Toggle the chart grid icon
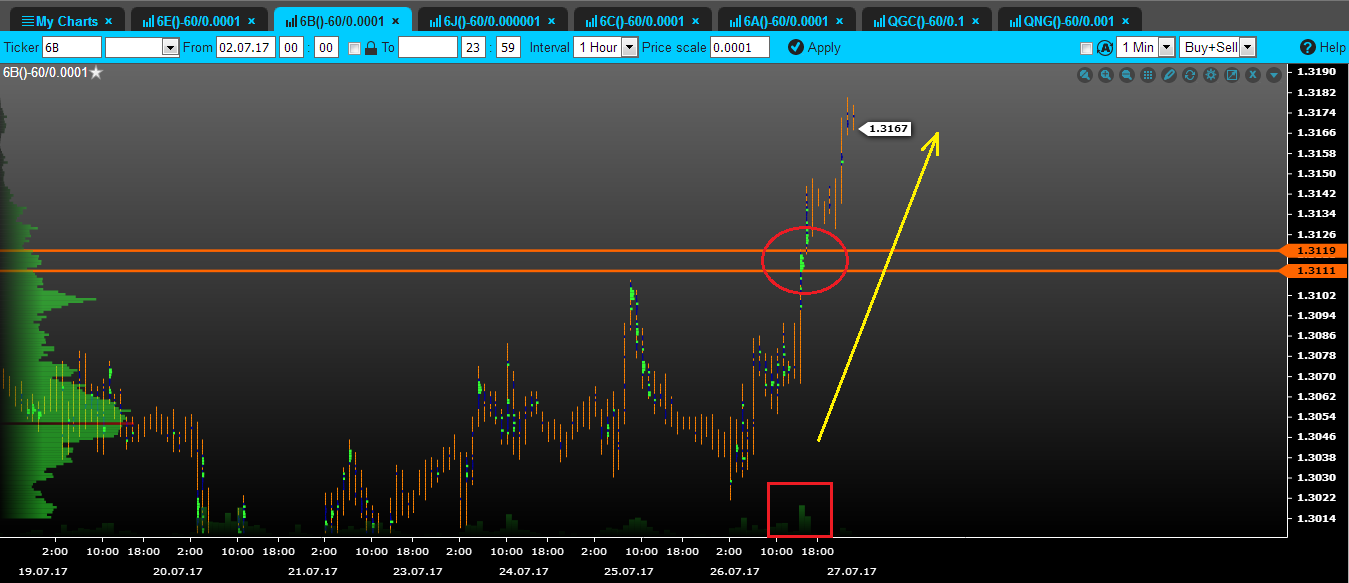 (1148, 75)
